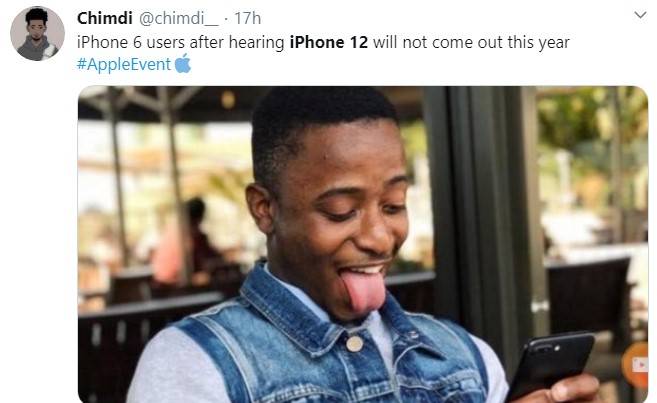Viewport: 657px width, 403px height.
Task: Click the display name Chimdi
Action: coord(105,18)
